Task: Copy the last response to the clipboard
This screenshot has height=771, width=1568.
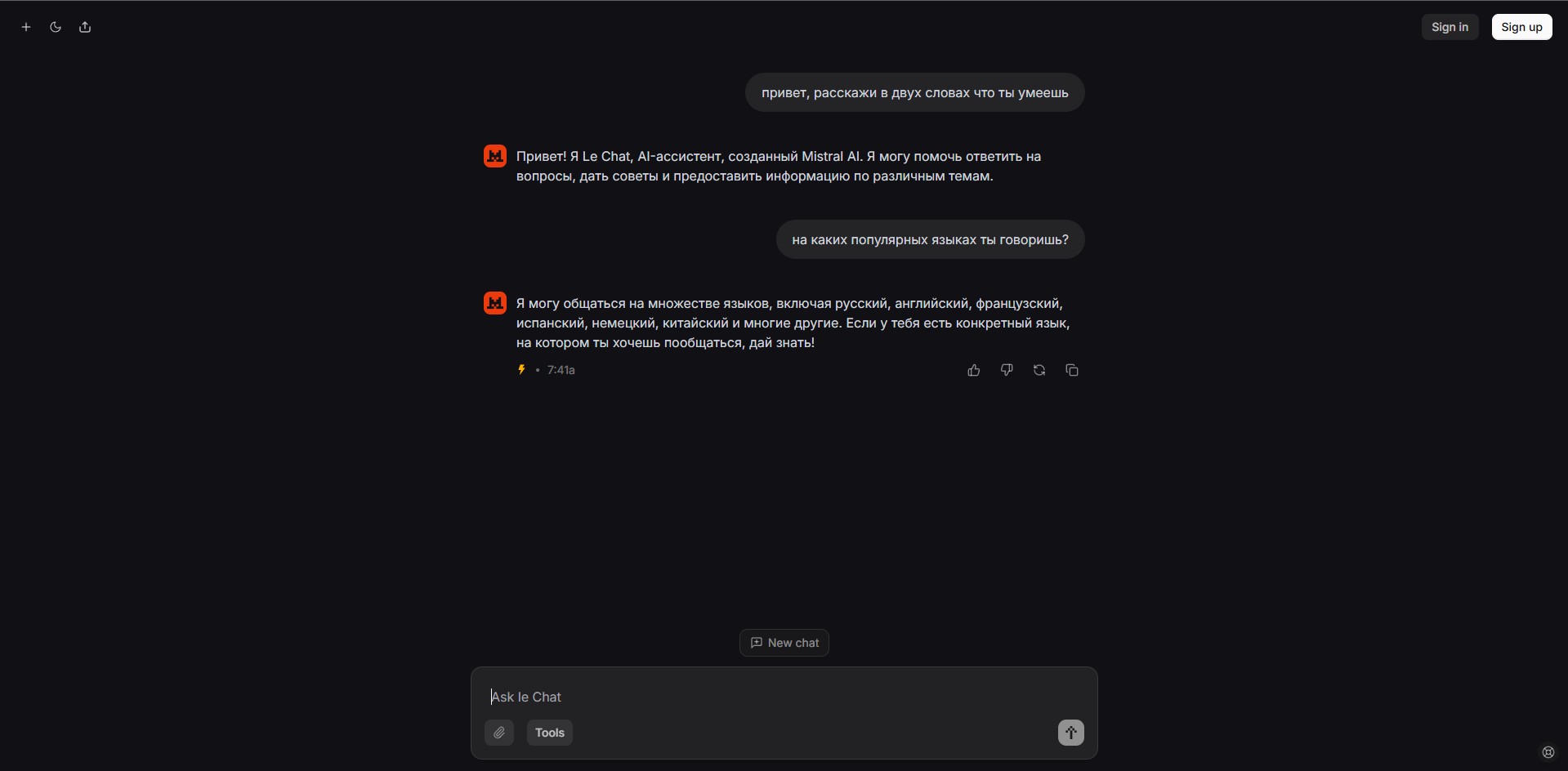Action: point(1072,370)
